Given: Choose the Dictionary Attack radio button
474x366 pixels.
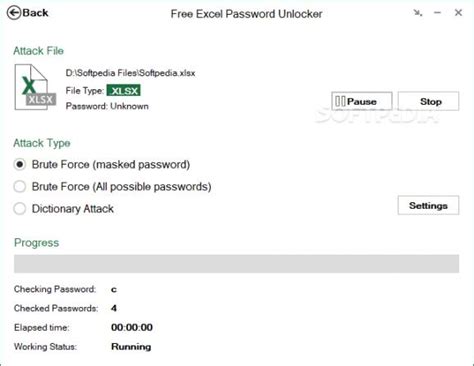Looking at the screenshot, I should pyautogui.click(x=20, y=209).
